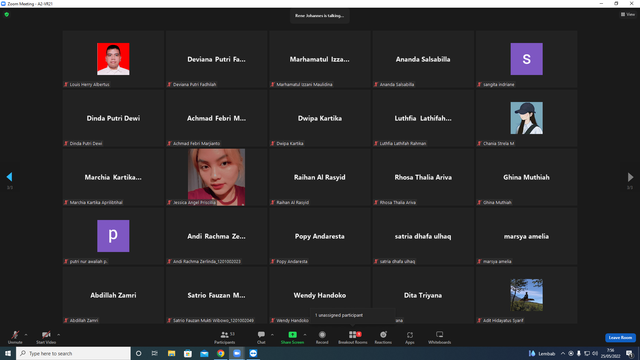Screen dimensions: 640x360
Task: Open Google Chrome from taskbar
Action: point(220,353)
